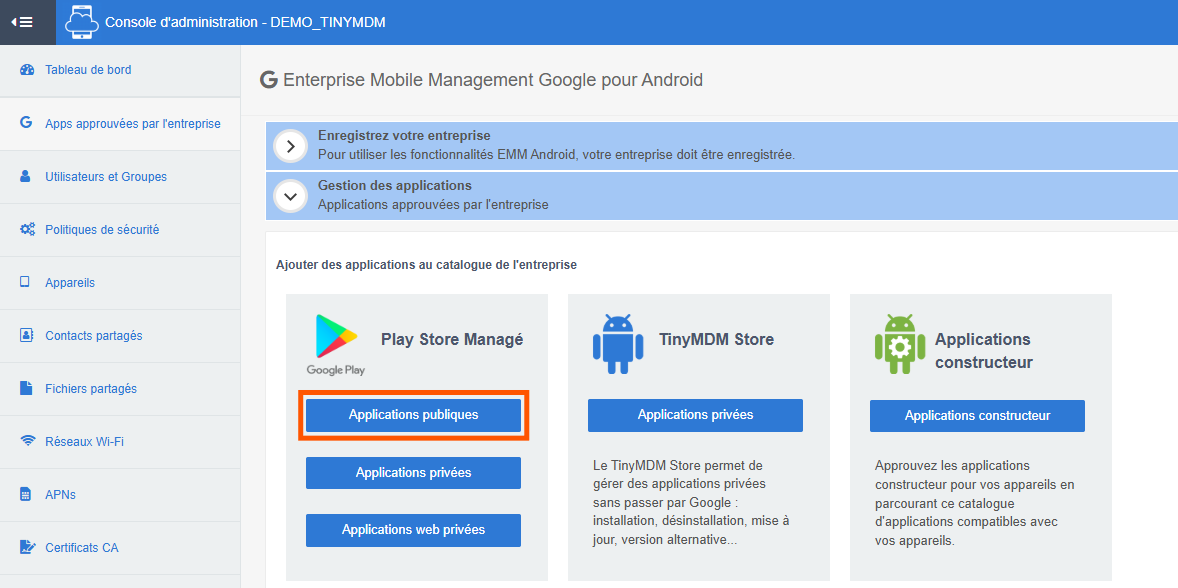The image size is (1178, 588).
Task: Click the Réseaux Wi-Fi signal icon
Action: pos(28,442)
